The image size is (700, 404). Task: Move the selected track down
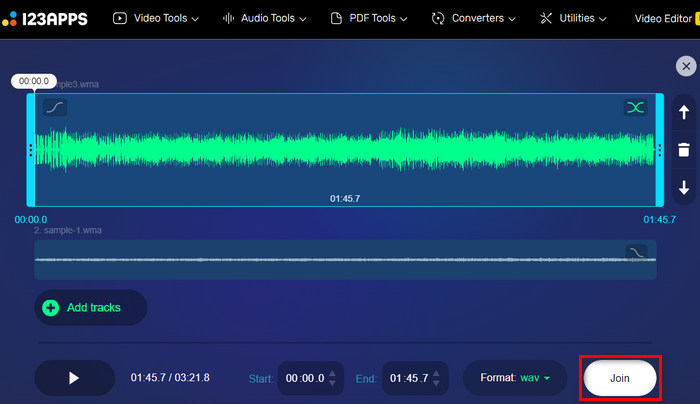[x=684, y=187]
